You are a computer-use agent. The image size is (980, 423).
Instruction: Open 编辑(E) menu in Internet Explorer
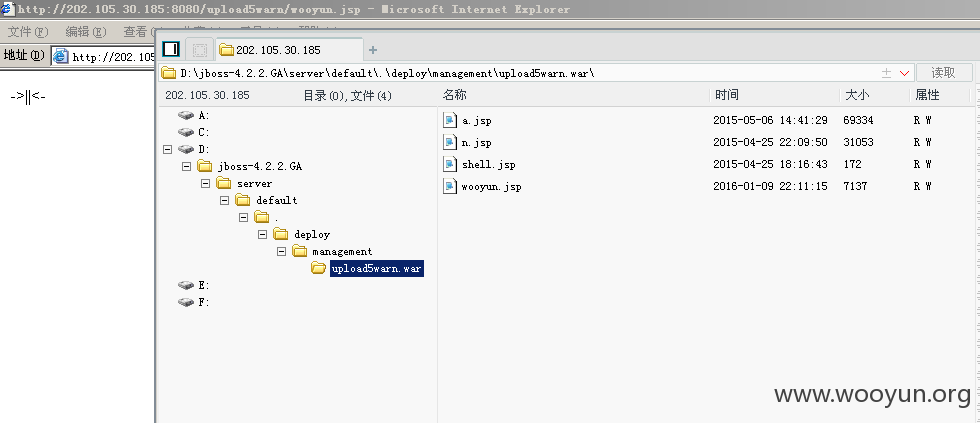point(86,31)
